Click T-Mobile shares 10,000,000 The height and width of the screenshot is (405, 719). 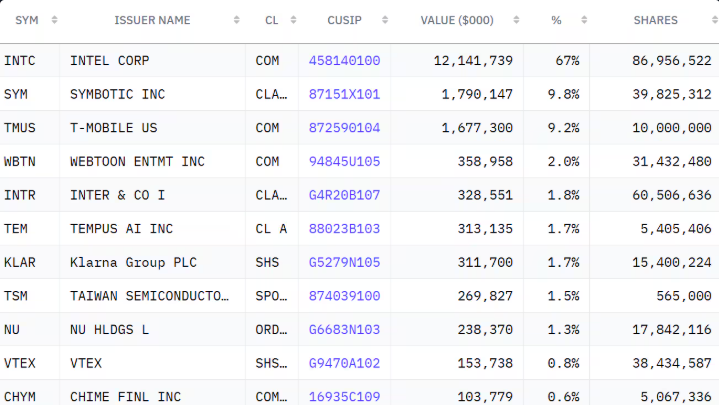(672, 128)
